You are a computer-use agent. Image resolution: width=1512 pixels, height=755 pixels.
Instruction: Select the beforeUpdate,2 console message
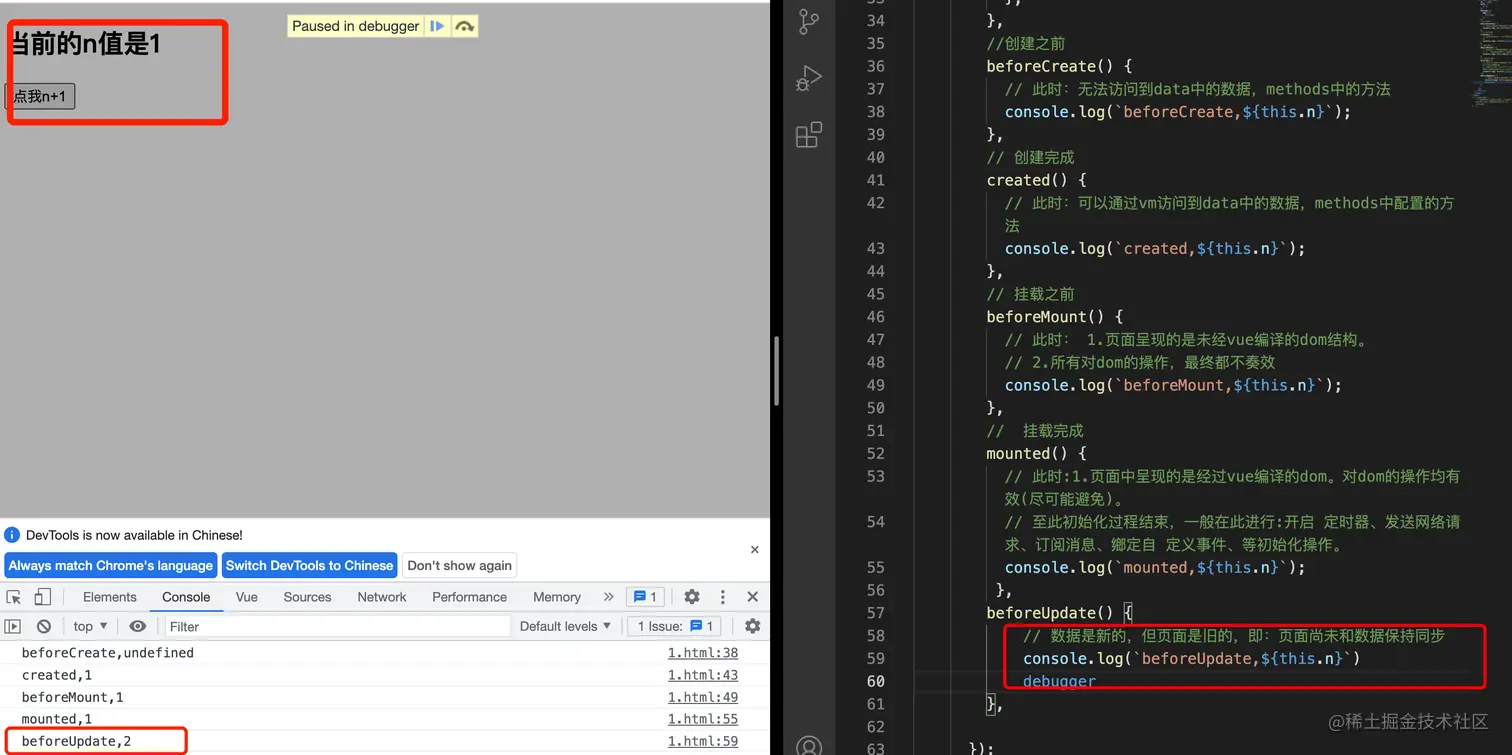(77, 741)
